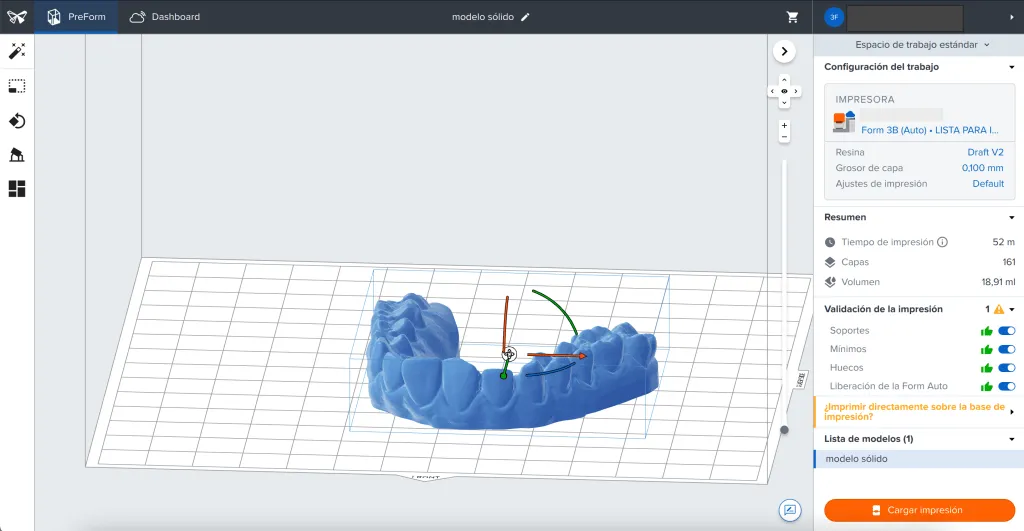
Task: Open the feedback chat icon
Action: [x=790, y=510]
